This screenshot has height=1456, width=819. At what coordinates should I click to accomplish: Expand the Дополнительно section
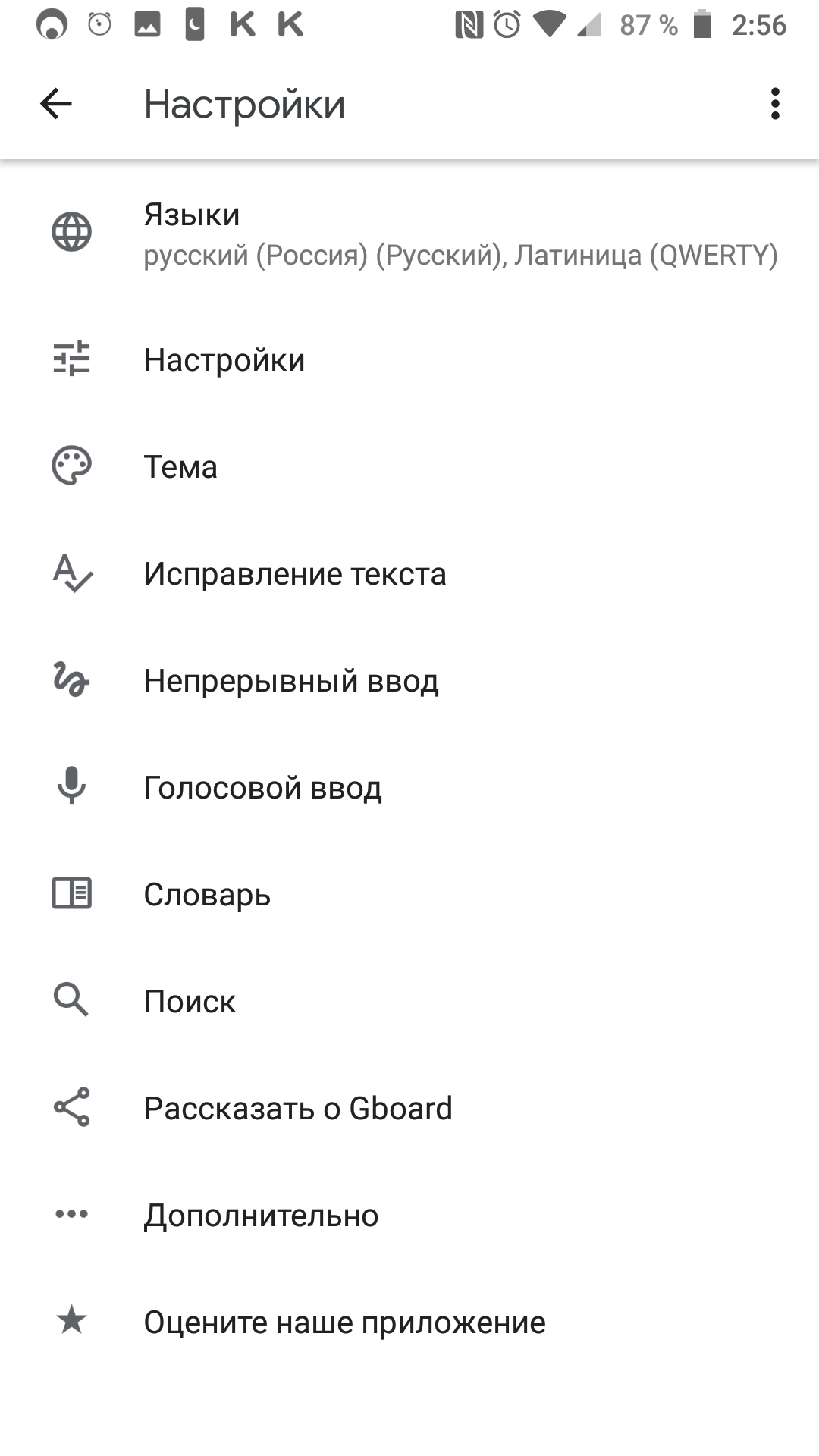click(261, 1216)
